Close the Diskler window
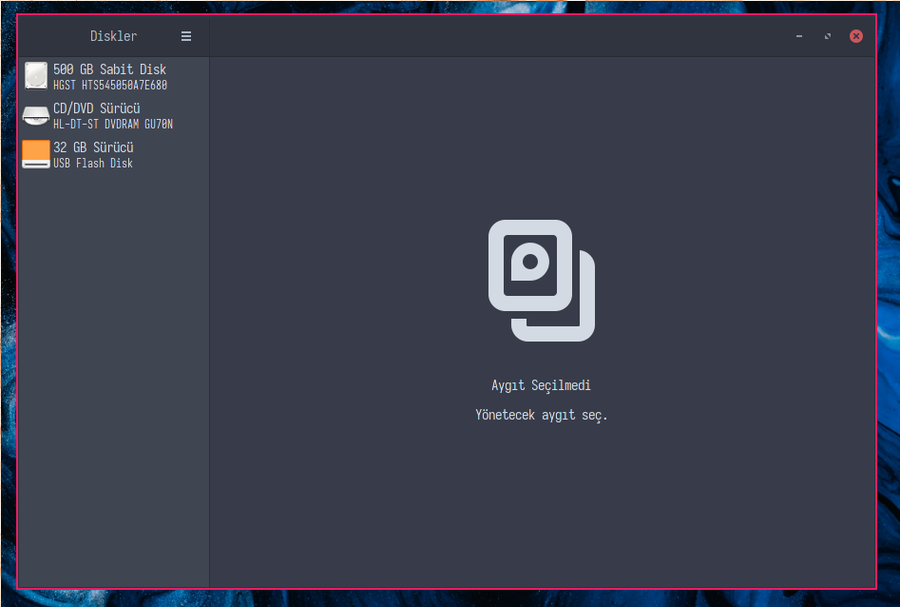 [x=856, y=36]
